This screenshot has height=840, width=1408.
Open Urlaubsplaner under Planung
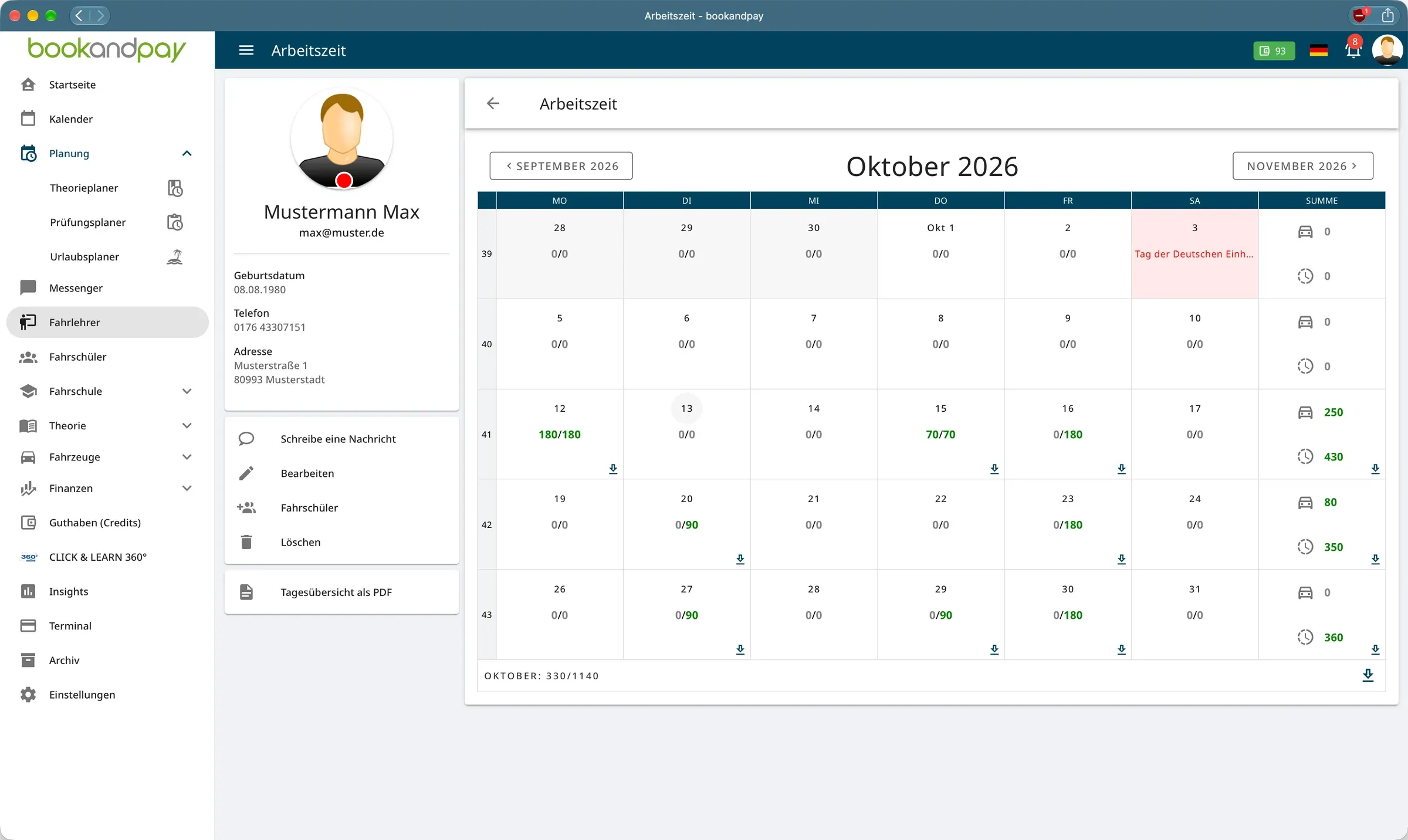[107, 257]
